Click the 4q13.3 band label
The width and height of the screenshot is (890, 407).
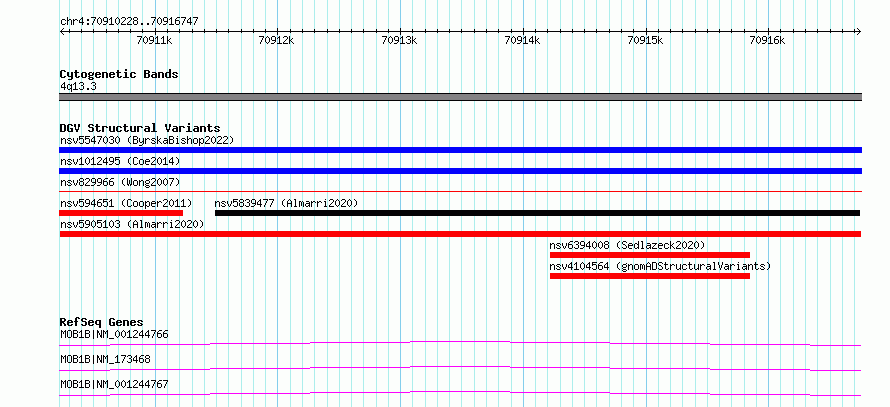click(x=78, y=86)
